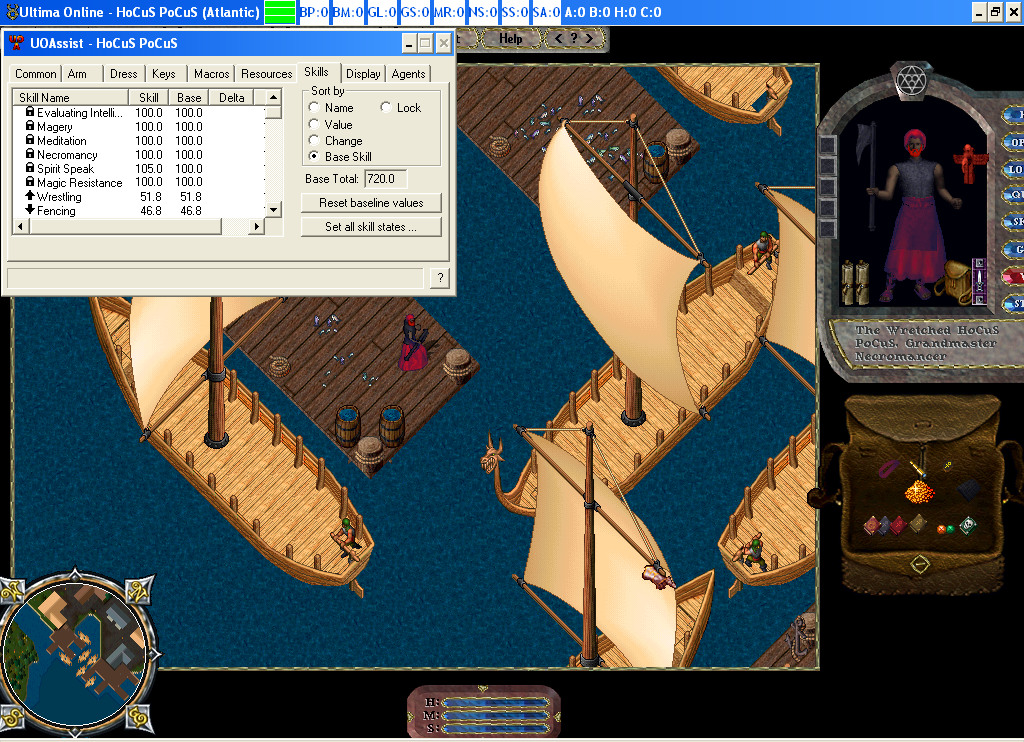Click Set all skill states button
This screenshot has height=742, width=1024.
coord(371,227)
